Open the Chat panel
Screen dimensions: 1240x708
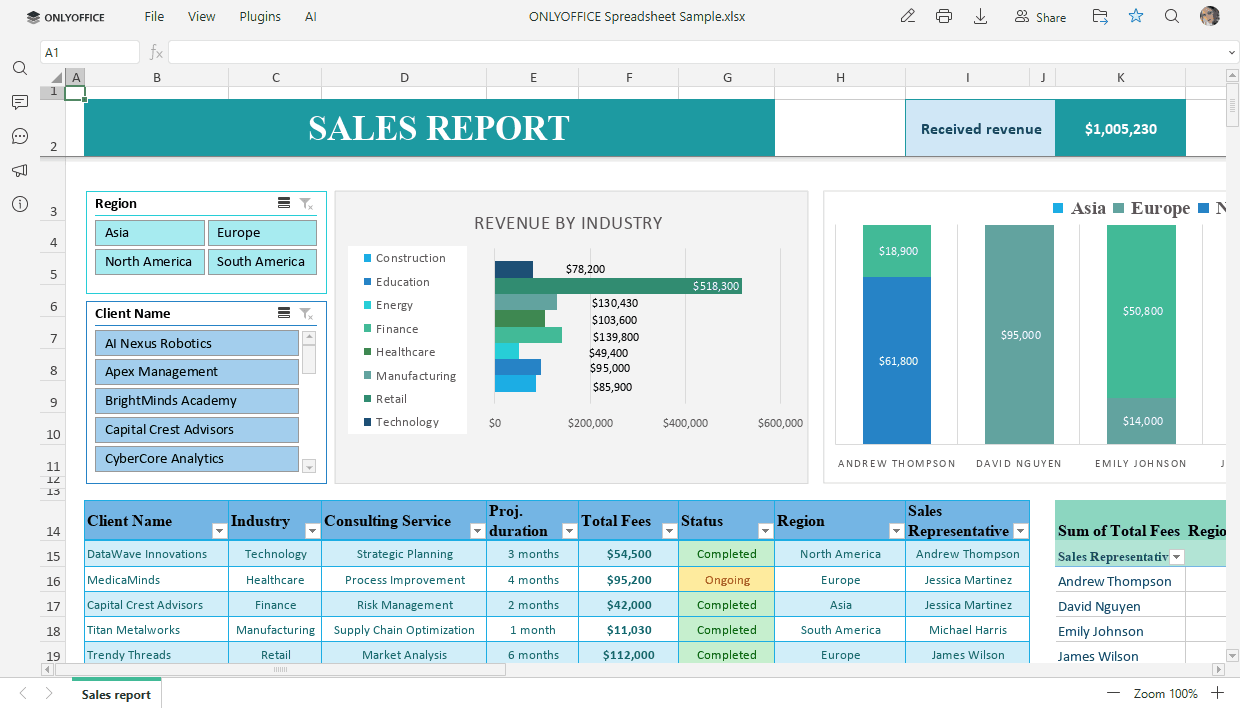point(20,136)
